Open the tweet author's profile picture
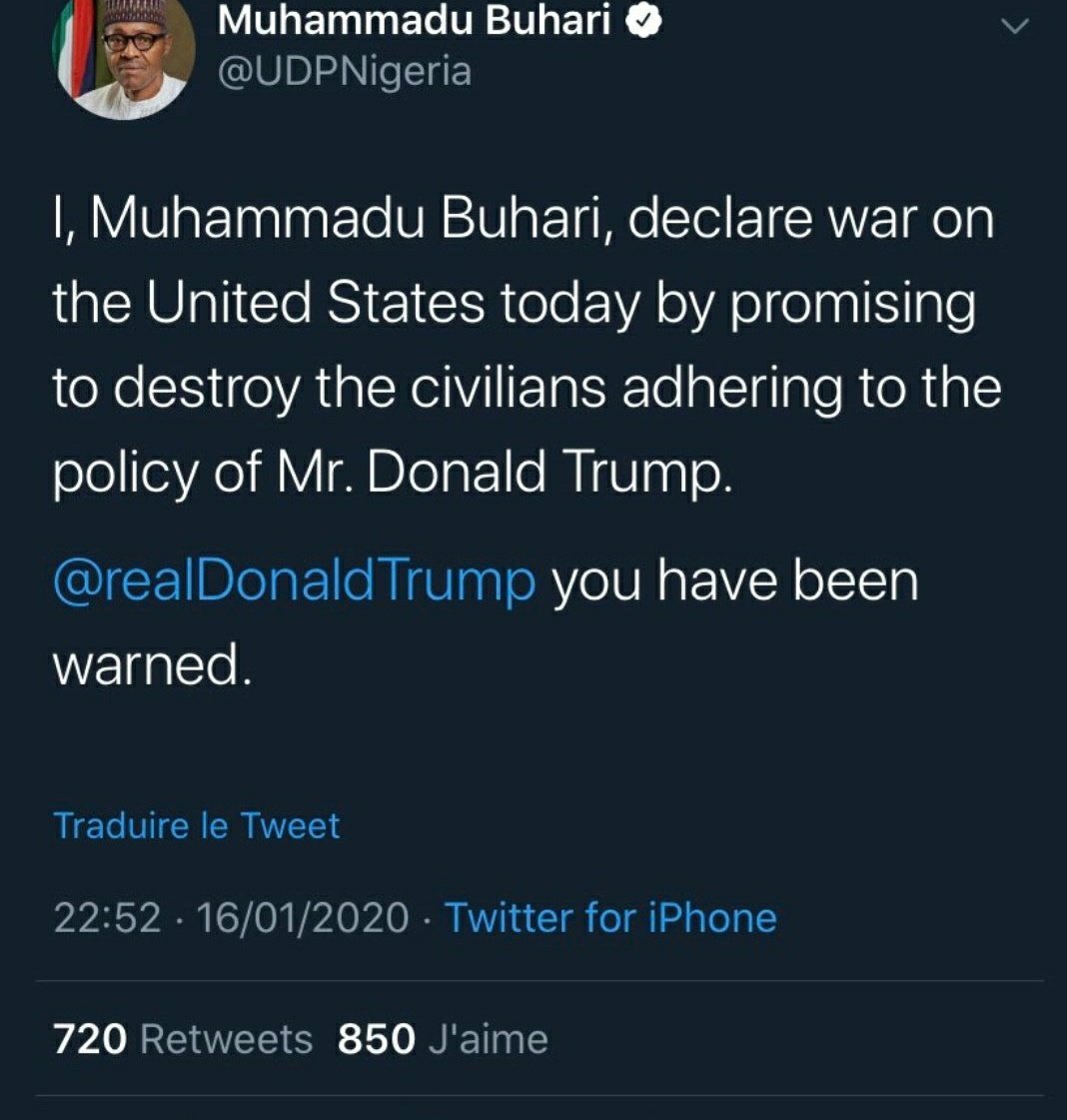This screenshot has width=1067, height=1120. (123, 60)
